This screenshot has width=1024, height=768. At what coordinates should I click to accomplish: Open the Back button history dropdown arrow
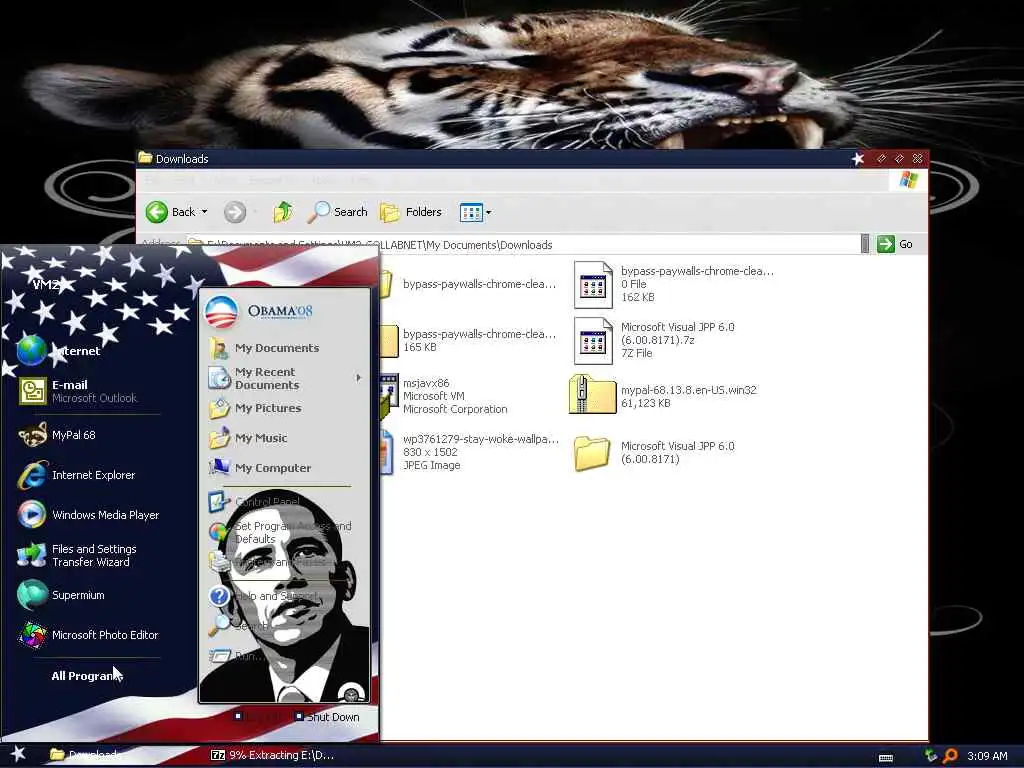pos(204,212)
